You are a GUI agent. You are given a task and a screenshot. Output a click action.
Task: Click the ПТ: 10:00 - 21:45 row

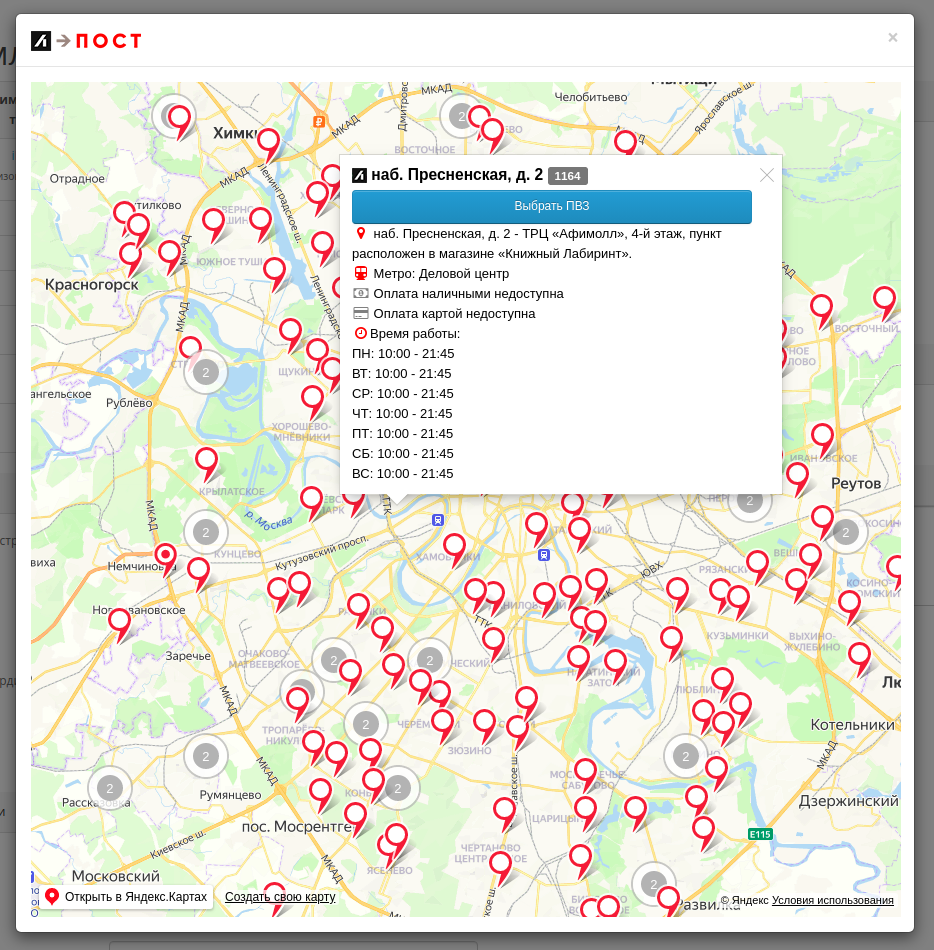(403, 433)
